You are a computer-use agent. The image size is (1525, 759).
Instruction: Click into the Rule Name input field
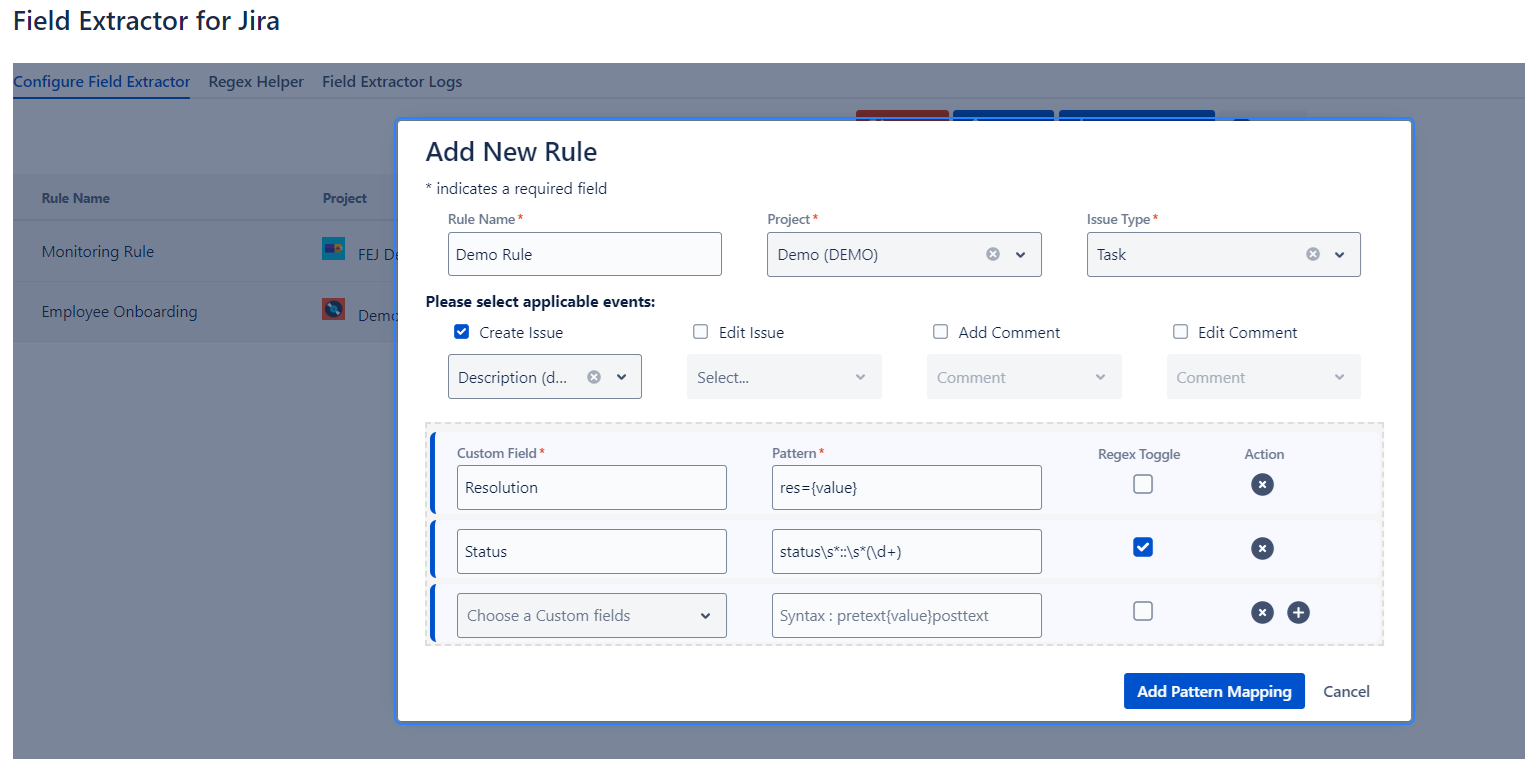click(585, 254)
